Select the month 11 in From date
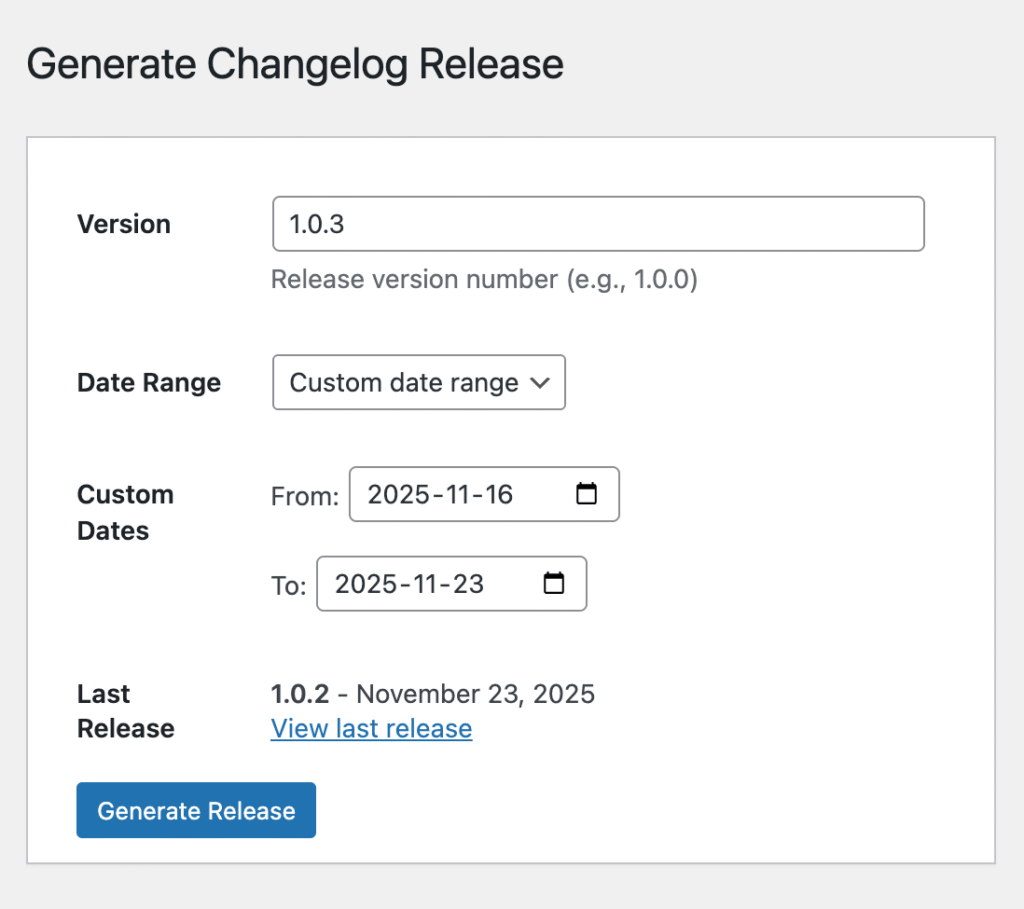 pos(456,494)
